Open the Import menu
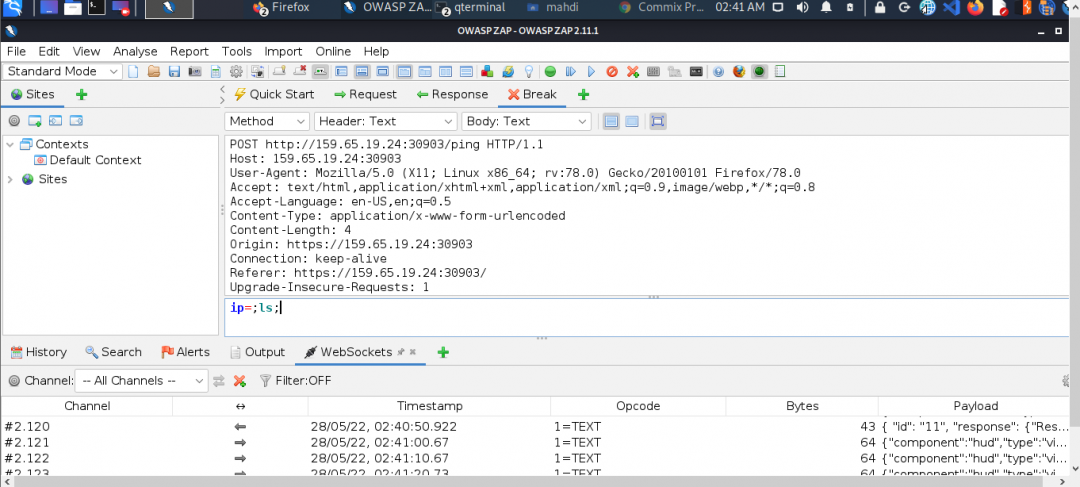Image resolution: width=1080 pixels, height=487 pixels. (x=283, y=51)
